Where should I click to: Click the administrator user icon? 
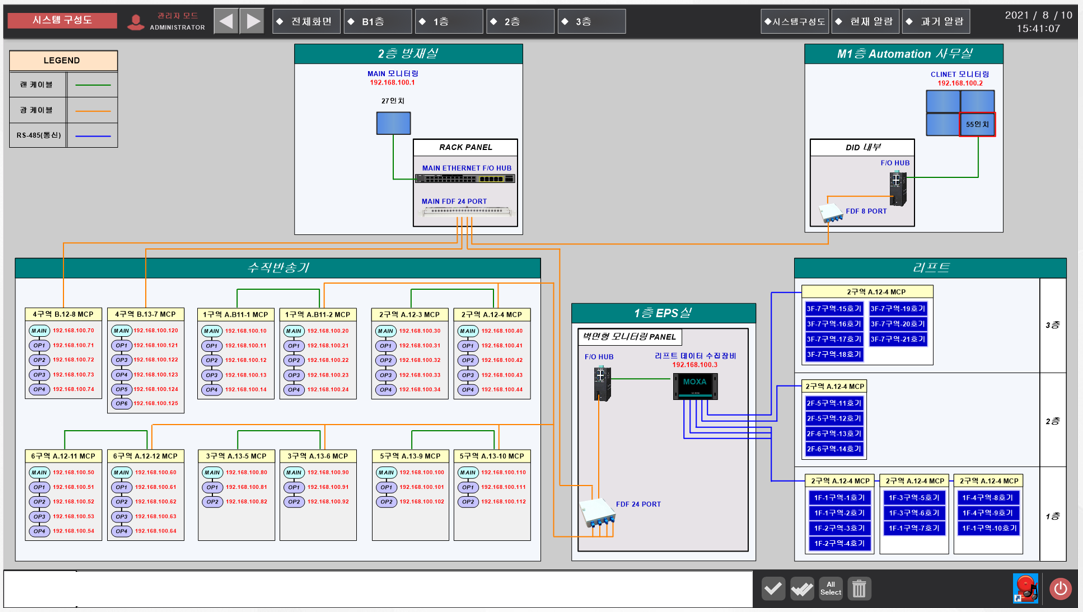click(136, 21)
